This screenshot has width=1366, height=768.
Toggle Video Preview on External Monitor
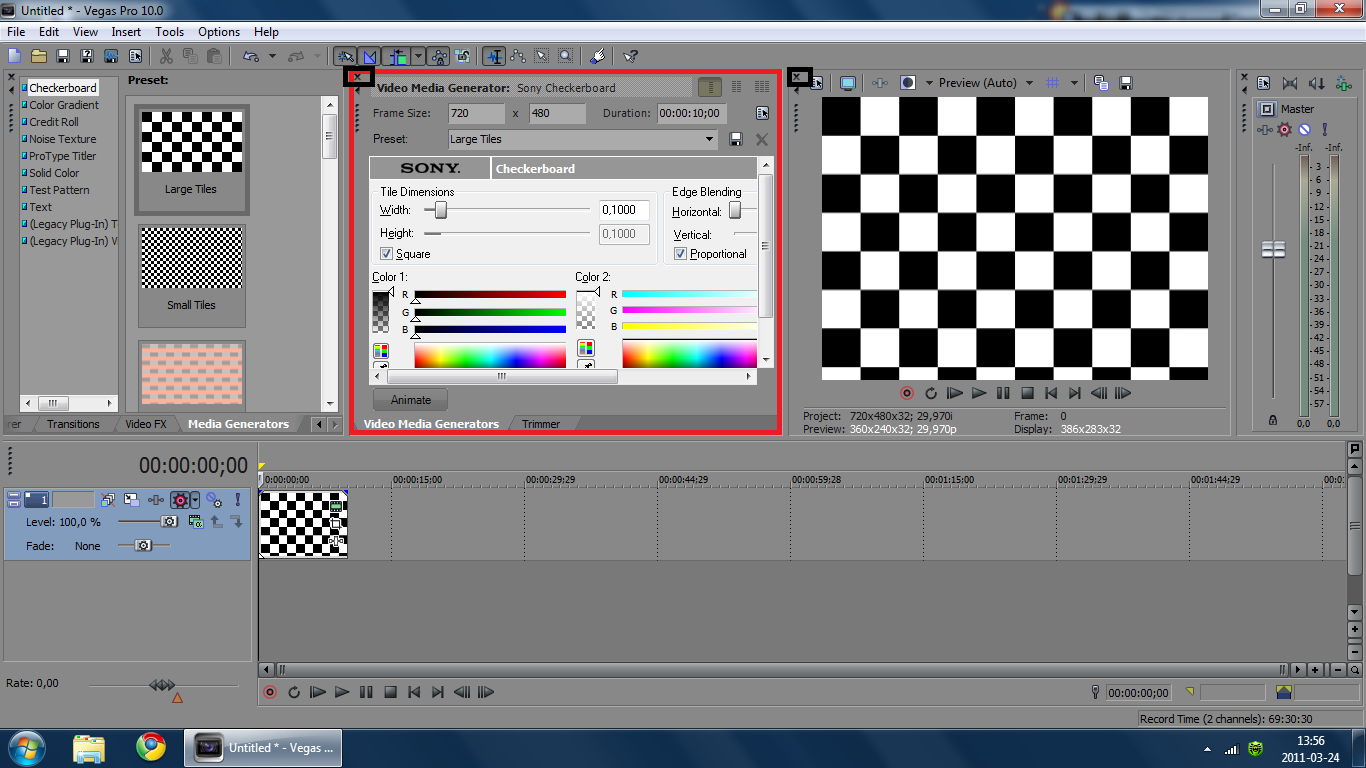[x=848, y=83]
